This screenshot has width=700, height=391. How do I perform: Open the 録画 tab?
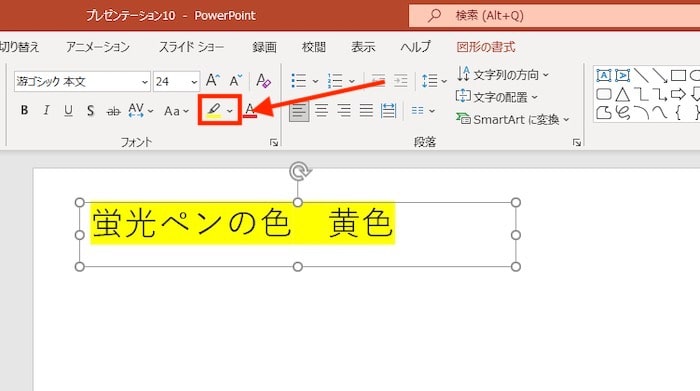(x=264, y=47)
